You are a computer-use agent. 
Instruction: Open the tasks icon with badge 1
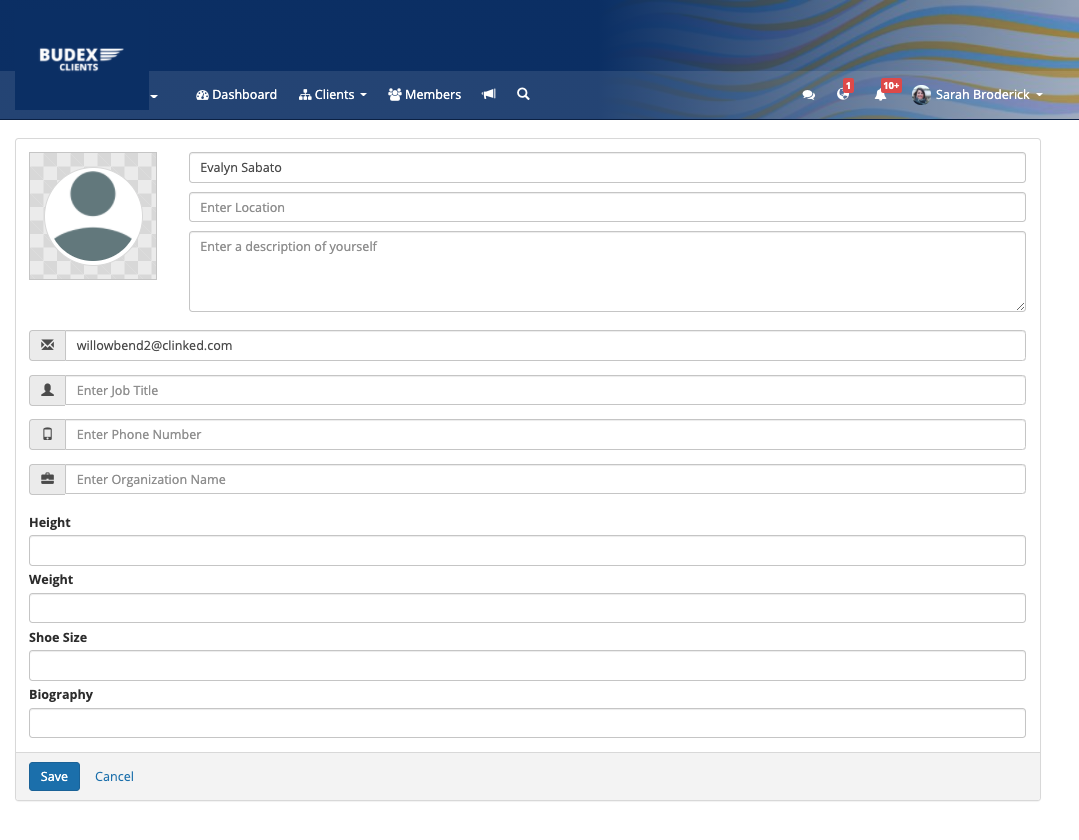point(843,94)
